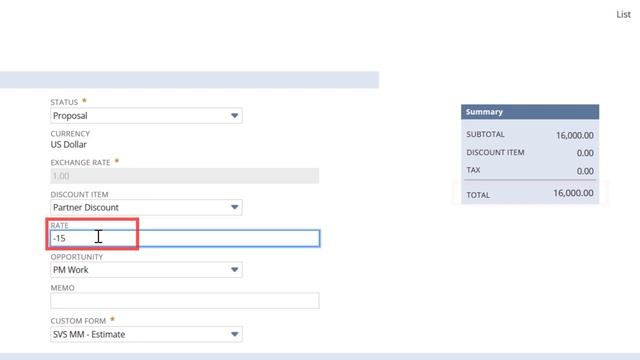The height and width of the screenshot is (360, 640).
Task: Open the Status dropdown showing Proposal
Action: click(146, 116)
